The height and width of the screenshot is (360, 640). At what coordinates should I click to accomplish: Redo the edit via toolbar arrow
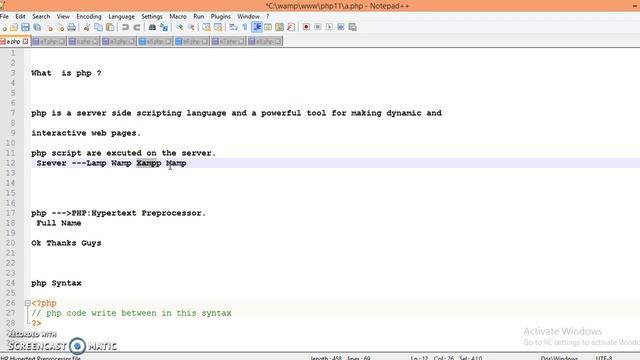tap(137, 27)
